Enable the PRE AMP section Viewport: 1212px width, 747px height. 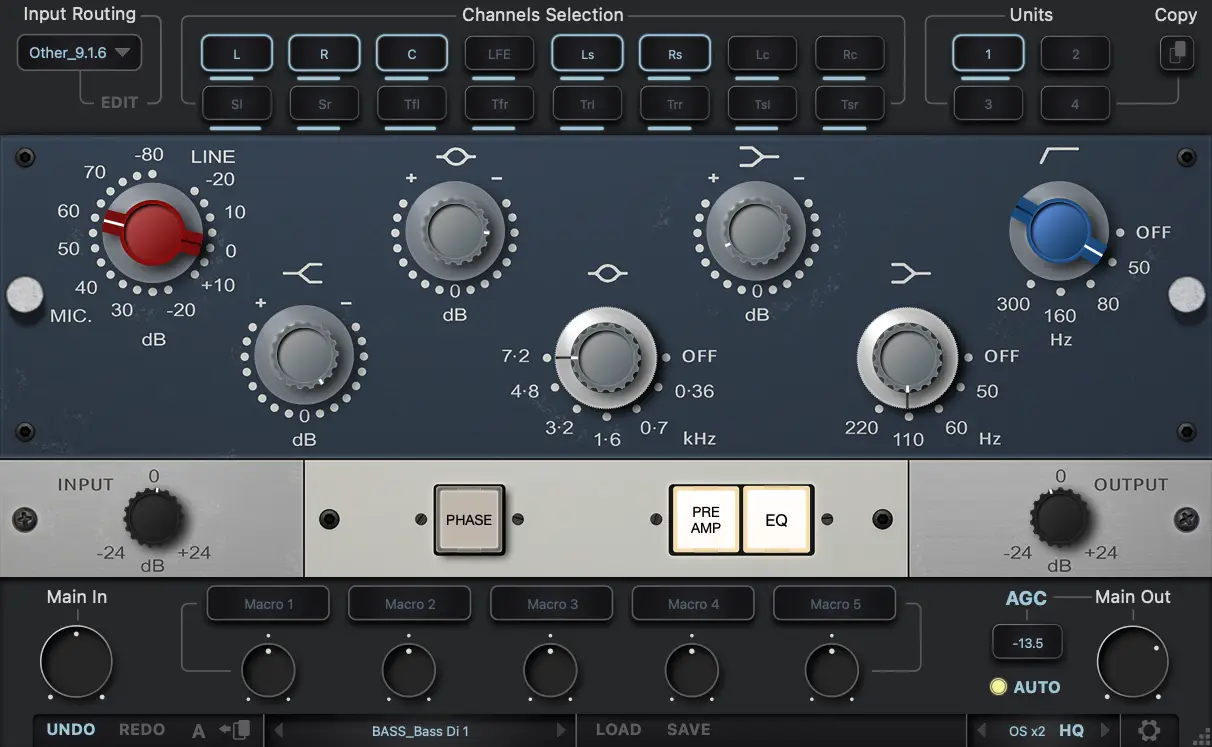pos(706,518)
